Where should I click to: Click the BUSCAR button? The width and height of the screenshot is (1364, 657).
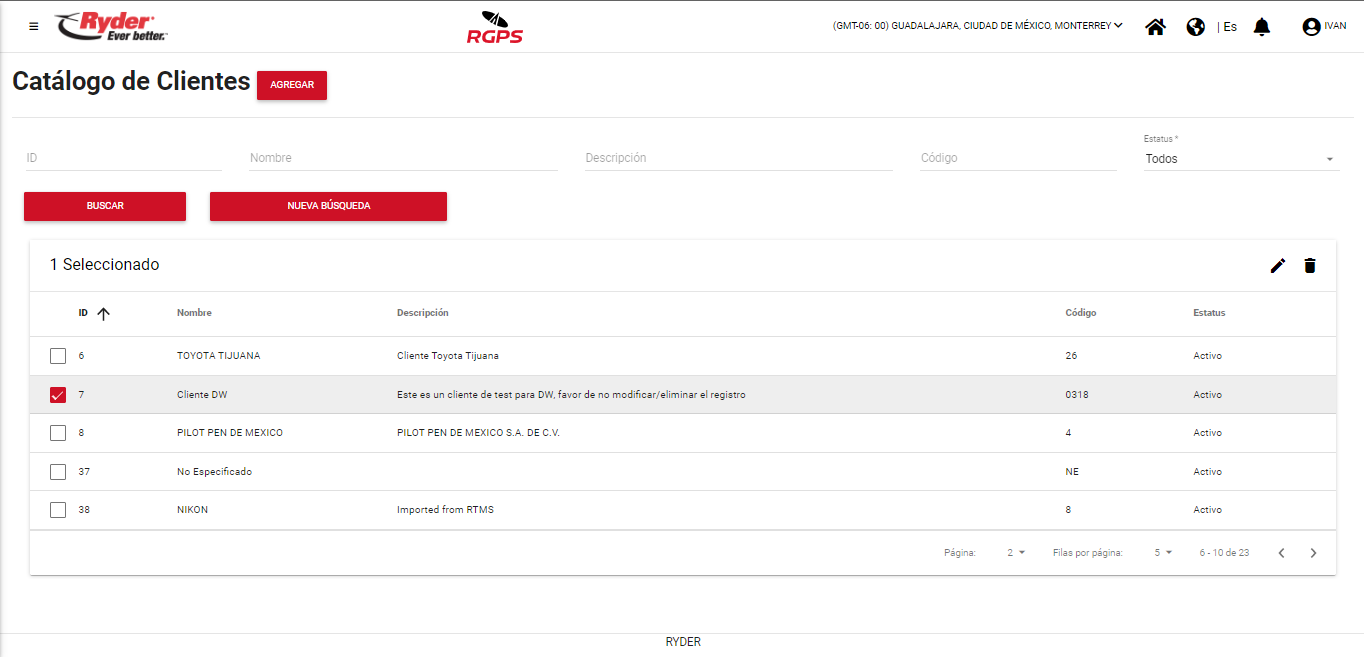(x=105, y=206)
